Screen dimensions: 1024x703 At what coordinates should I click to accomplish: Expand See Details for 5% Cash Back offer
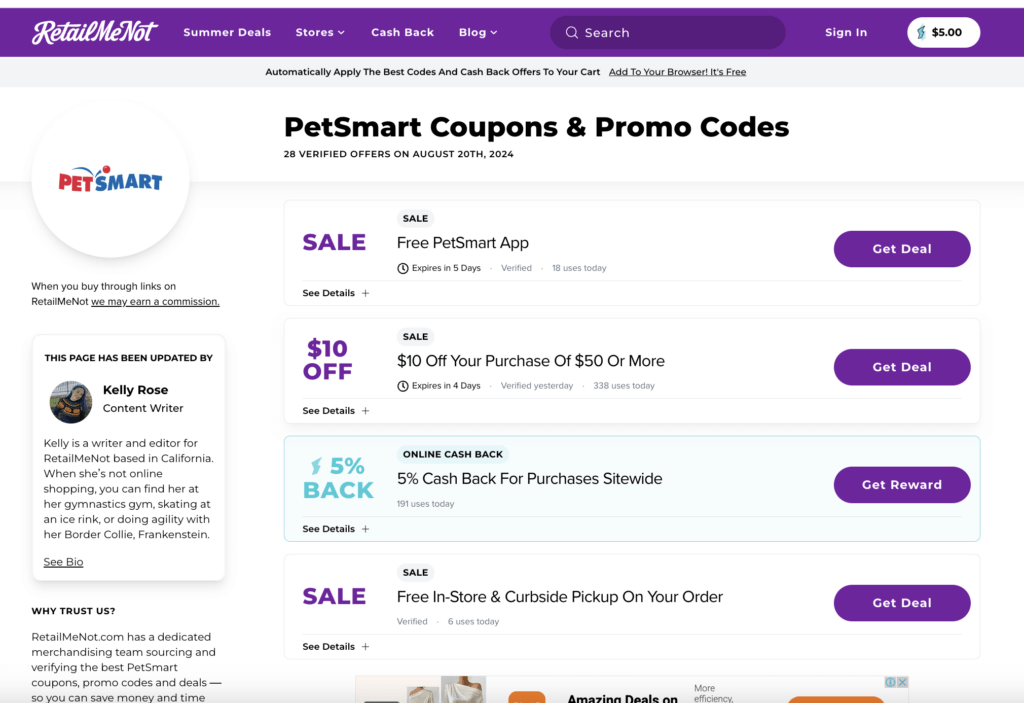335,529
